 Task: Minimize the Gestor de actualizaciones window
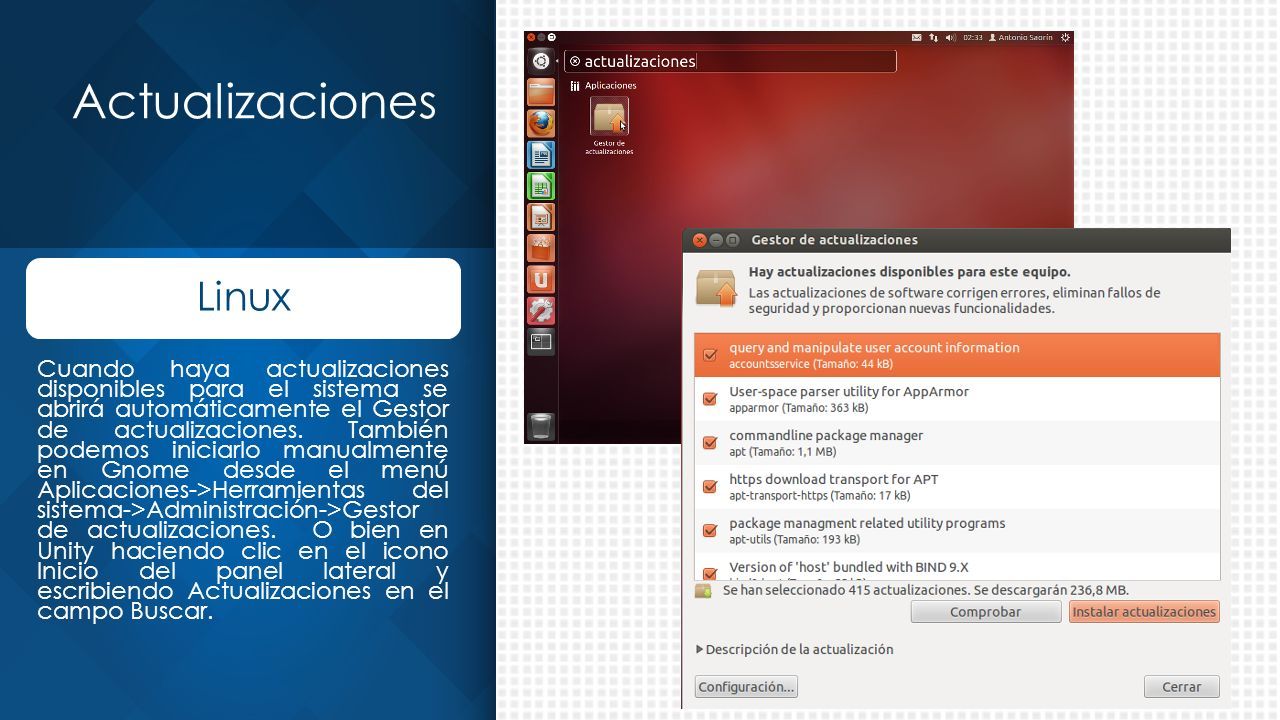pyautogui.click(x=716, y=240)
